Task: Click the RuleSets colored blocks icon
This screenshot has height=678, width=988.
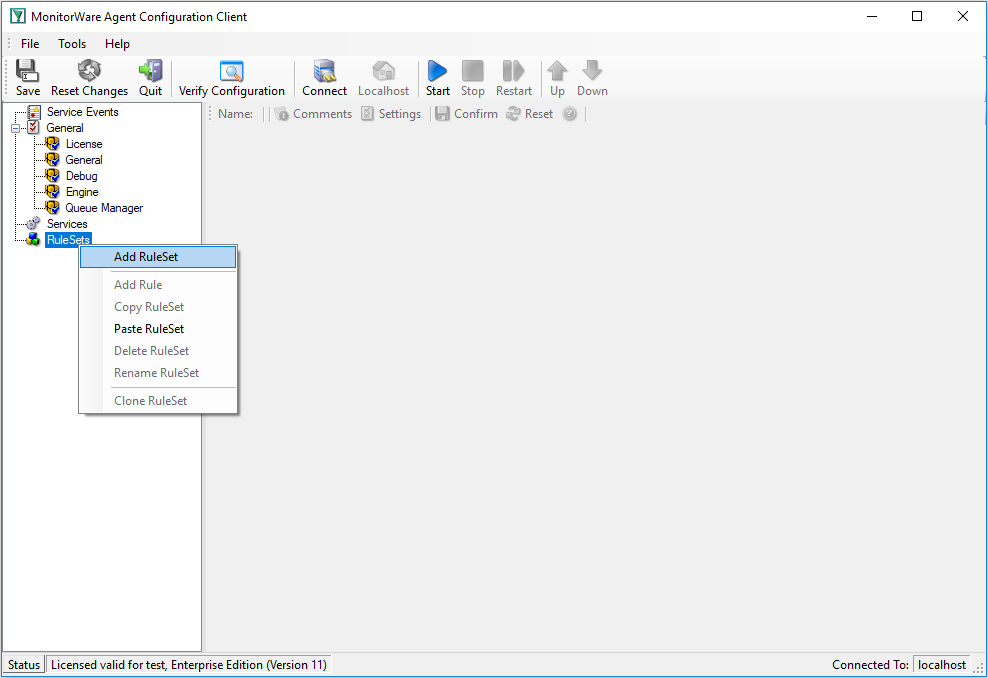Action: pos(33,239)
